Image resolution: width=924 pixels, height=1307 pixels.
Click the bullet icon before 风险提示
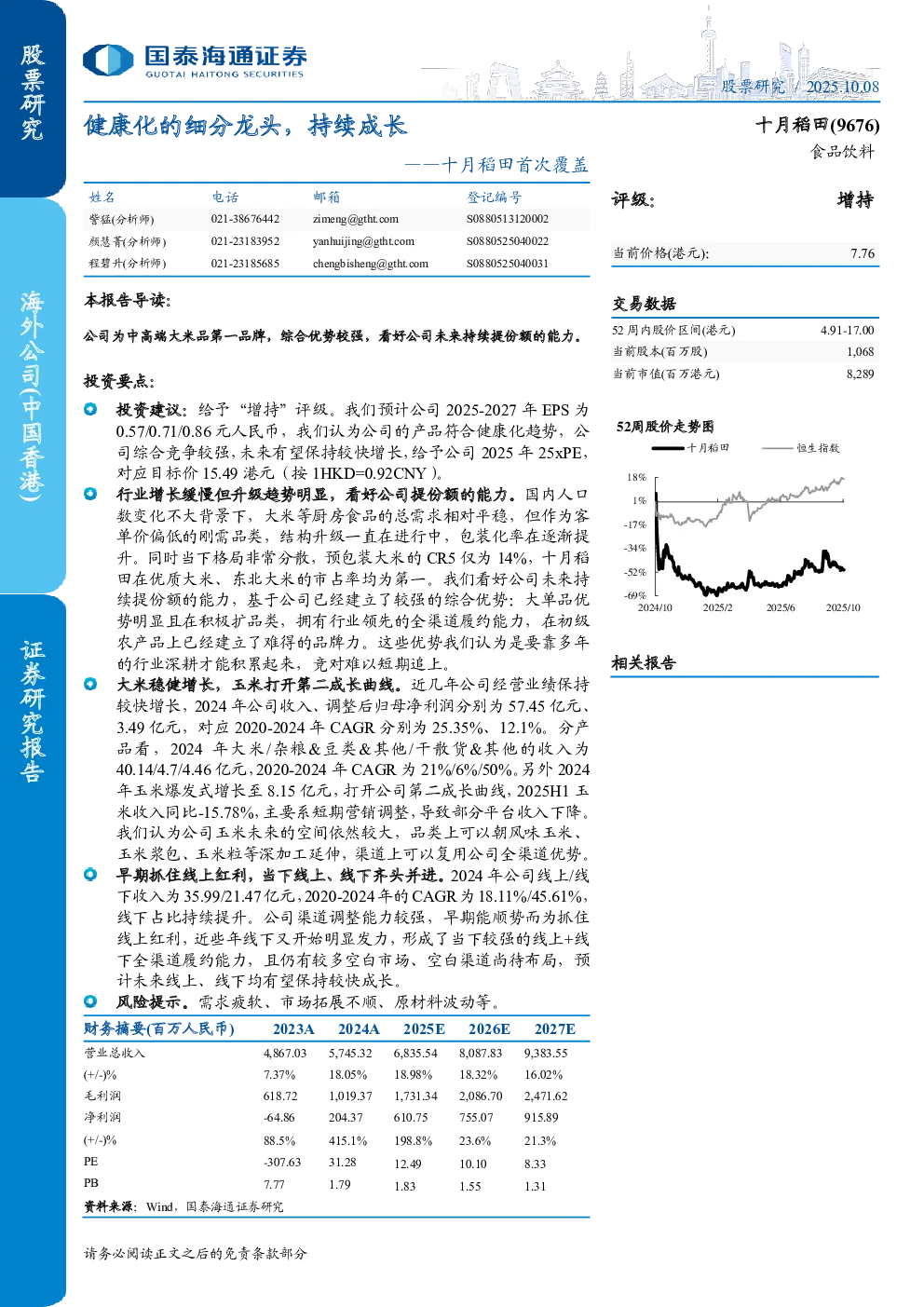(90, 1001)
